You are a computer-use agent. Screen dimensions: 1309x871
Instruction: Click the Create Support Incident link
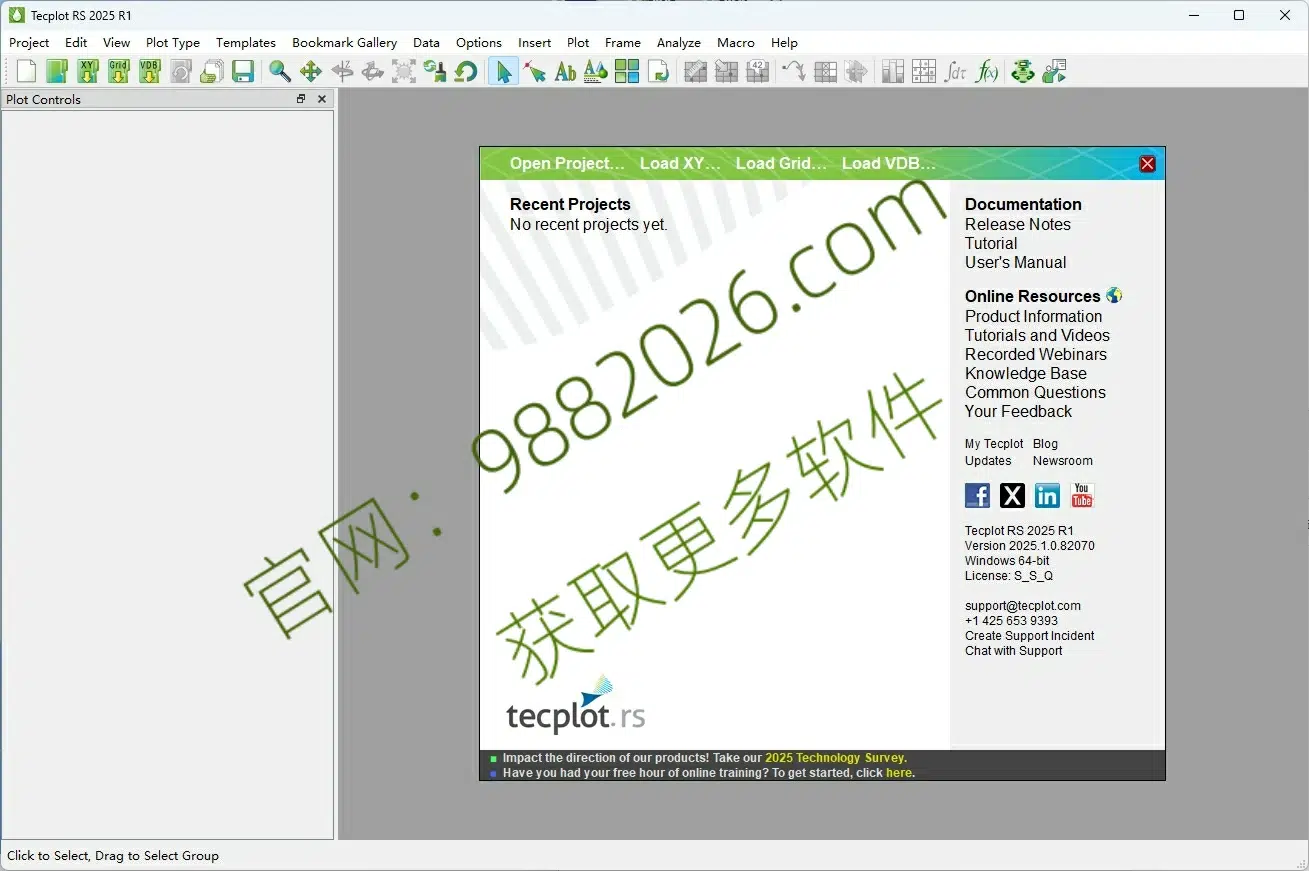click(x=1030, y=636)
